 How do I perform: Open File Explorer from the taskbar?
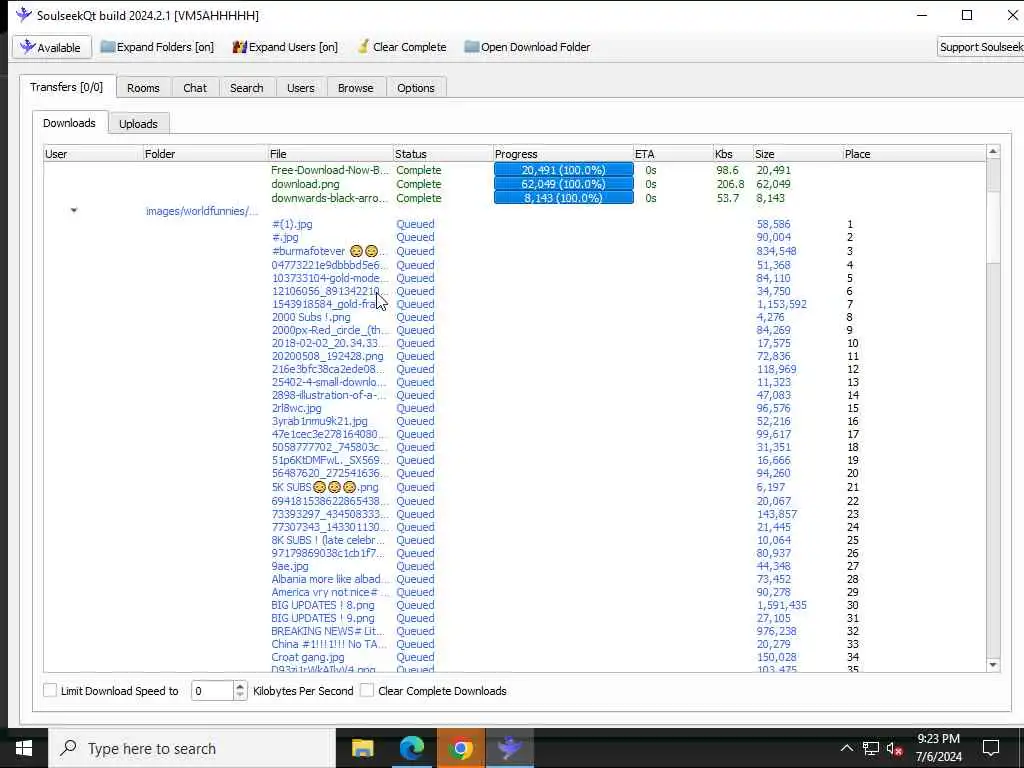(x=362, y=748)
